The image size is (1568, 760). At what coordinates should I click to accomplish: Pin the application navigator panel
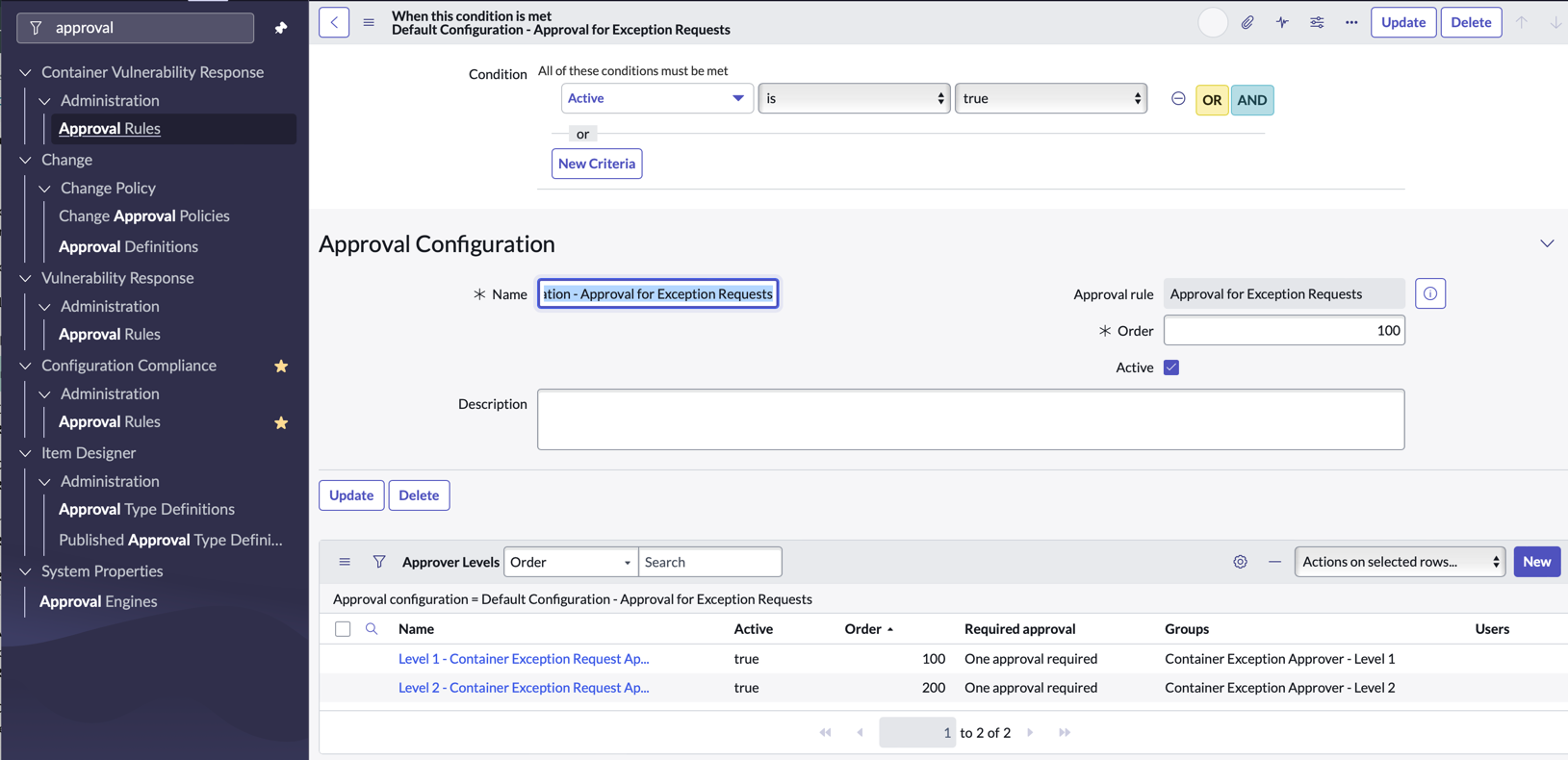pos(281,28)
